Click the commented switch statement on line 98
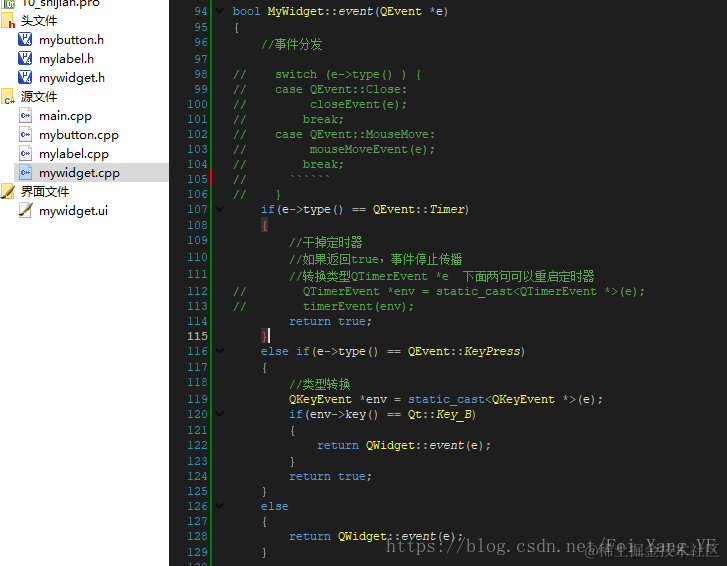The height and width of the screenshot is (566, 727). (348, 75)
